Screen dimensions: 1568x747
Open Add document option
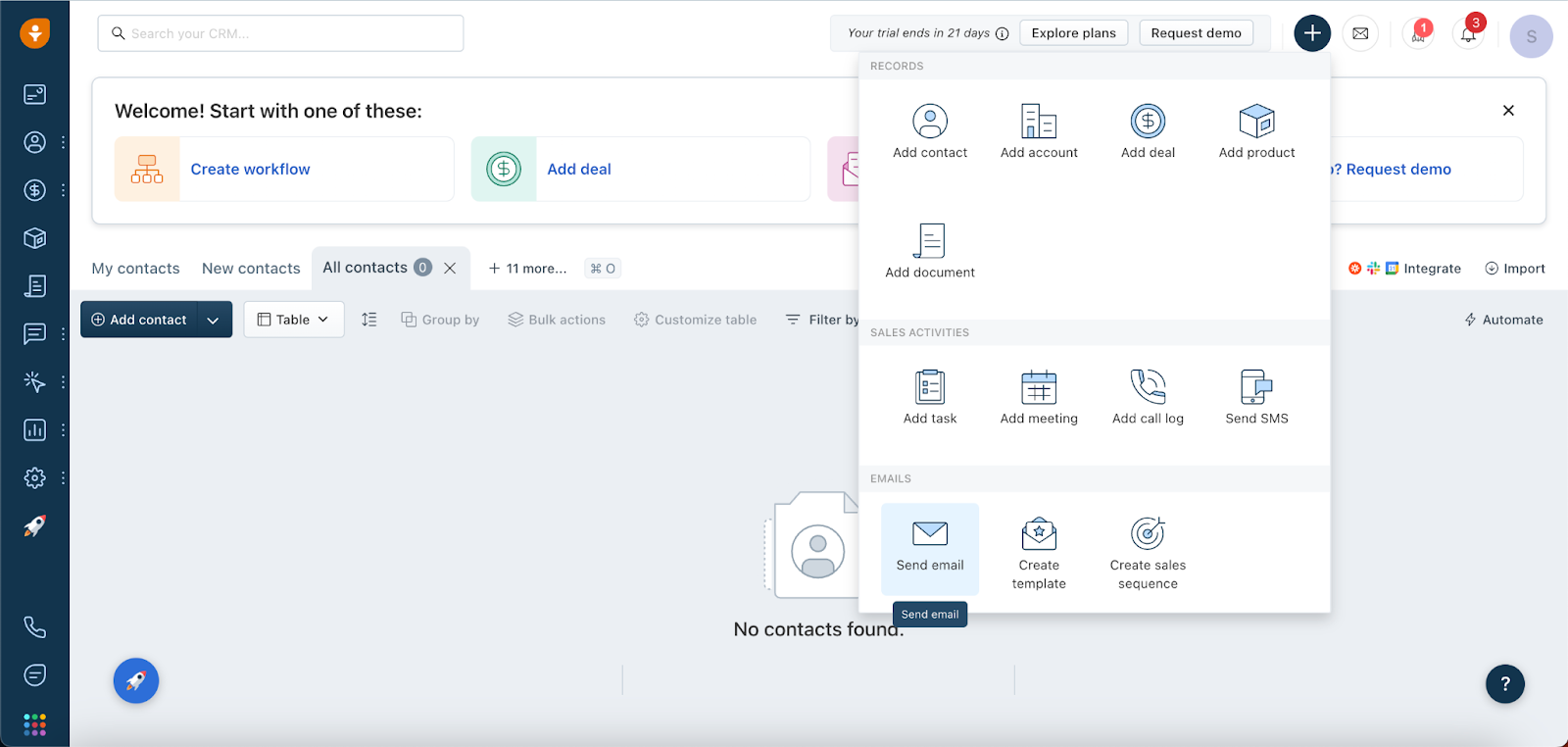pyautogui.click(x=929, y=251)
